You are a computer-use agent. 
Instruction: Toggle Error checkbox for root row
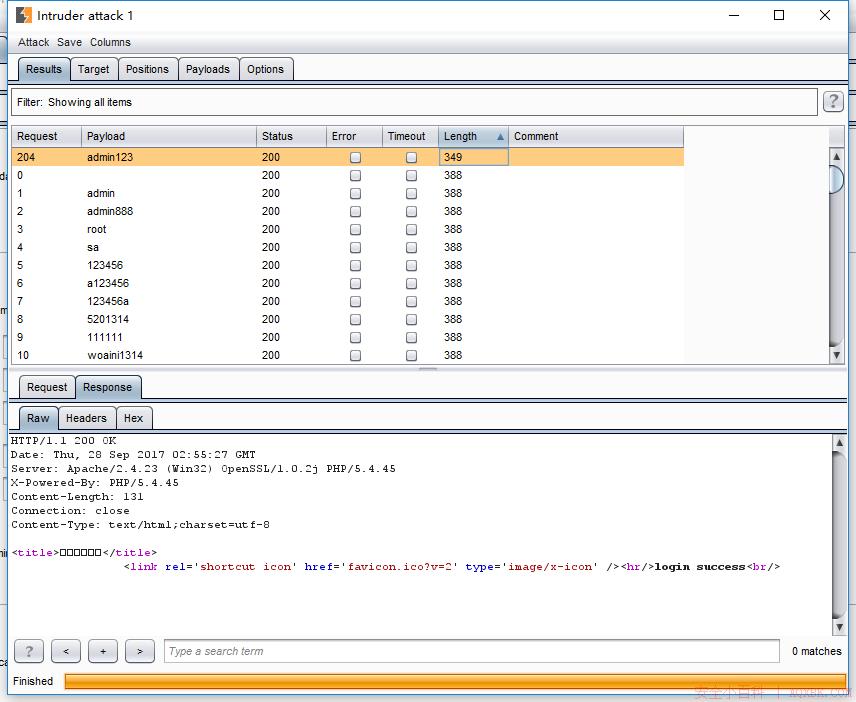pos(355,229)
